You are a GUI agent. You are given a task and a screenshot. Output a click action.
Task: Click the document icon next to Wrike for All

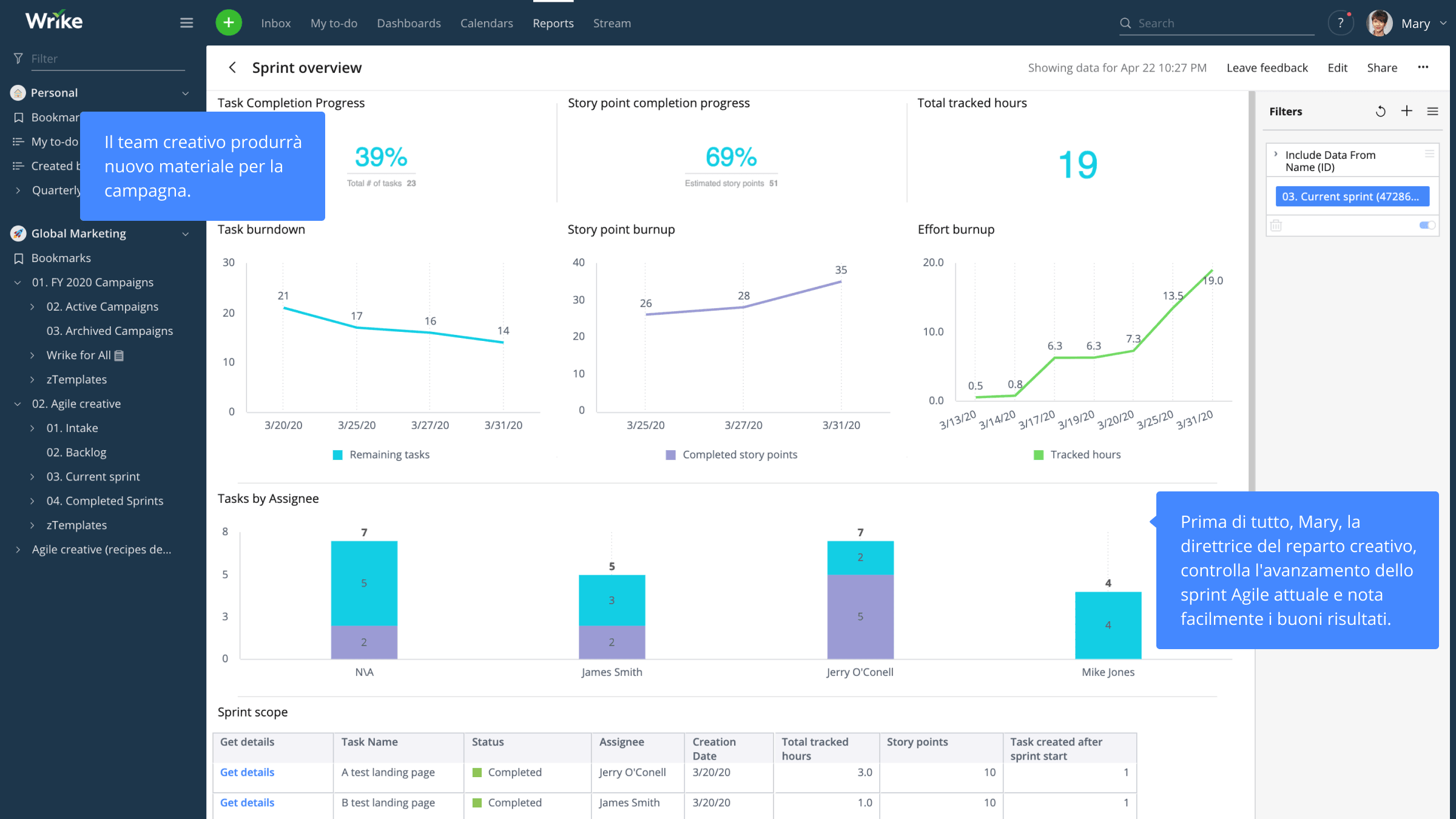119,356
